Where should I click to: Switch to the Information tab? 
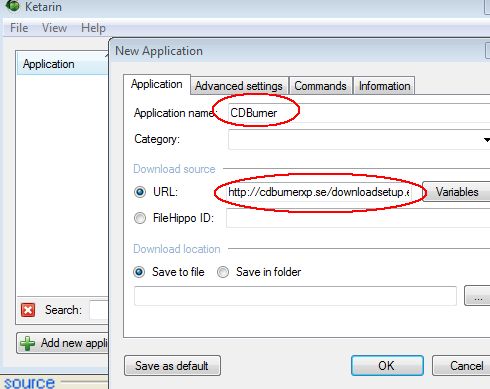pyautogui.click(x=384, y=86)
